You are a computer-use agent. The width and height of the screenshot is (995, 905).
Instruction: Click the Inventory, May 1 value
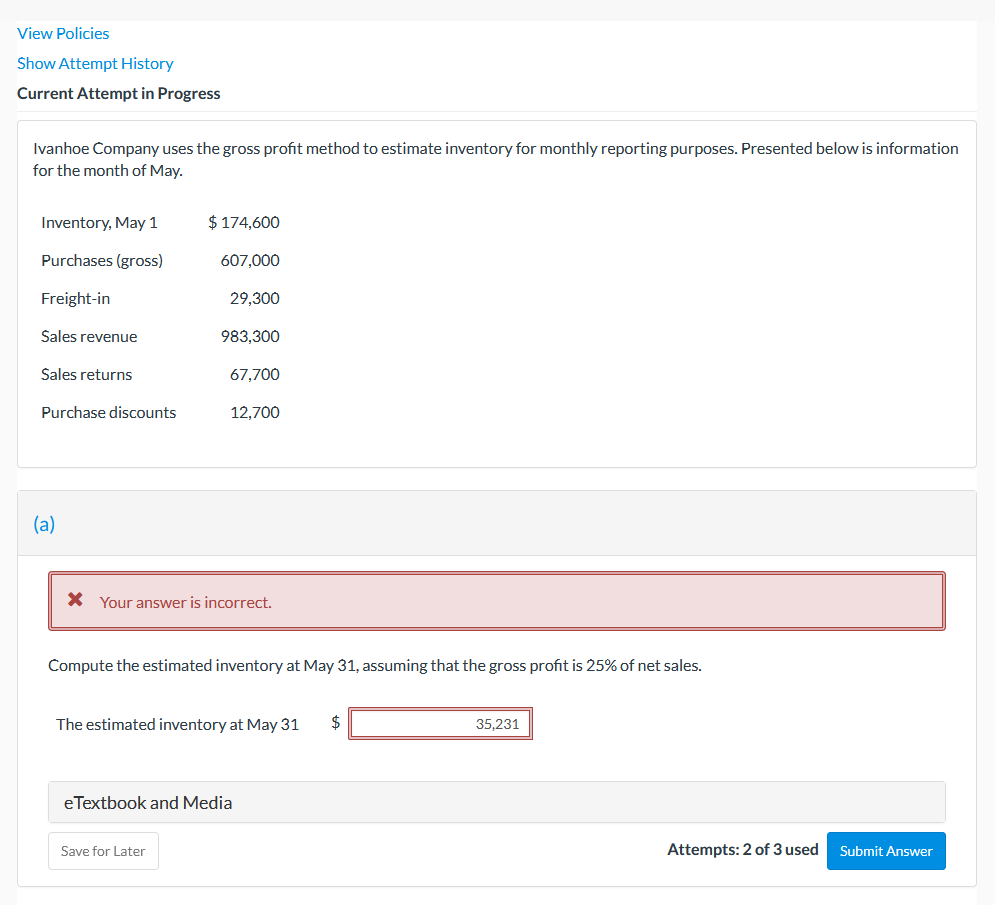pyautogui.click(x=244, y=222)
